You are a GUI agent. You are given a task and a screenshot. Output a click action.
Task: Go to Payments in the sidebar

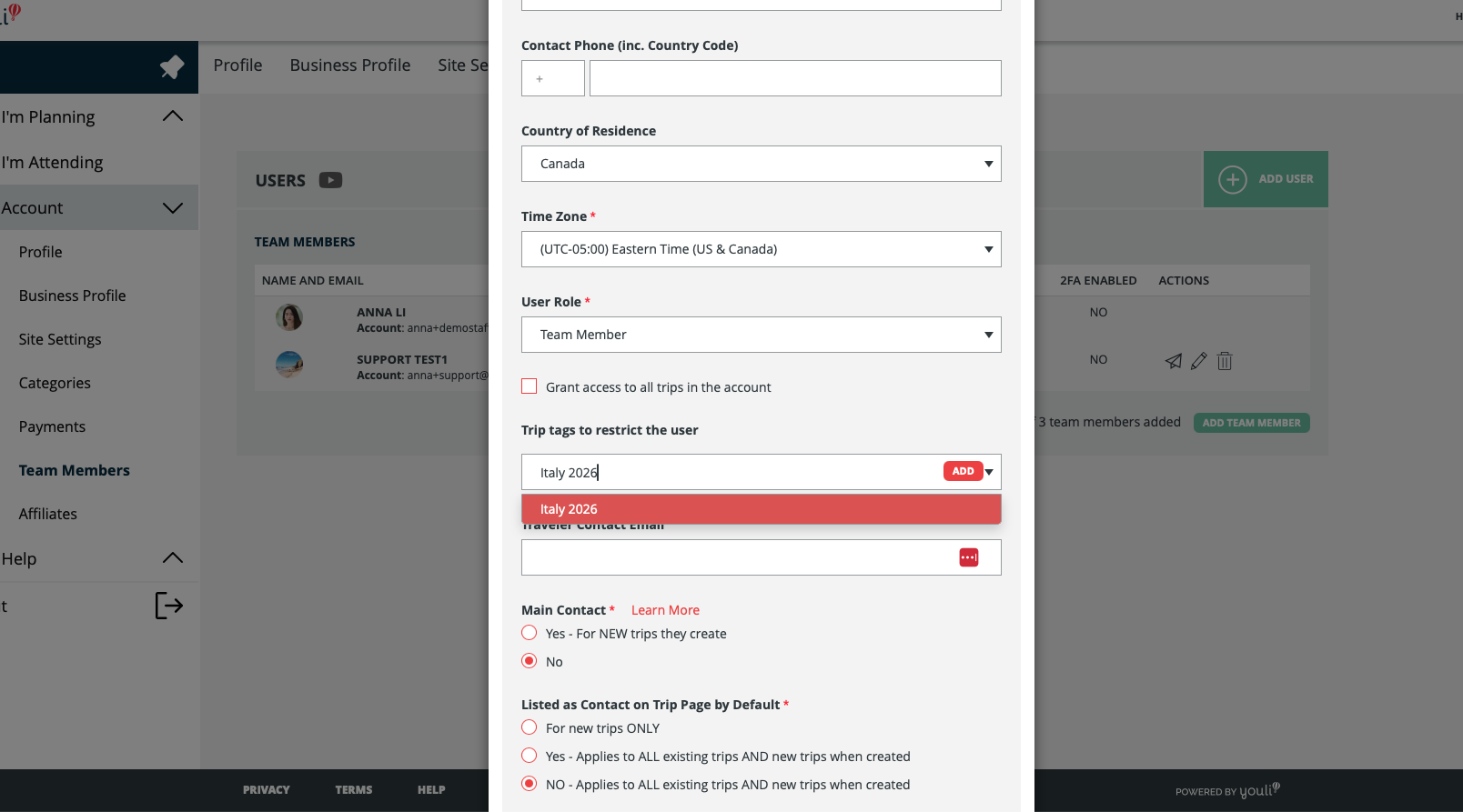[x=52, y=426]
